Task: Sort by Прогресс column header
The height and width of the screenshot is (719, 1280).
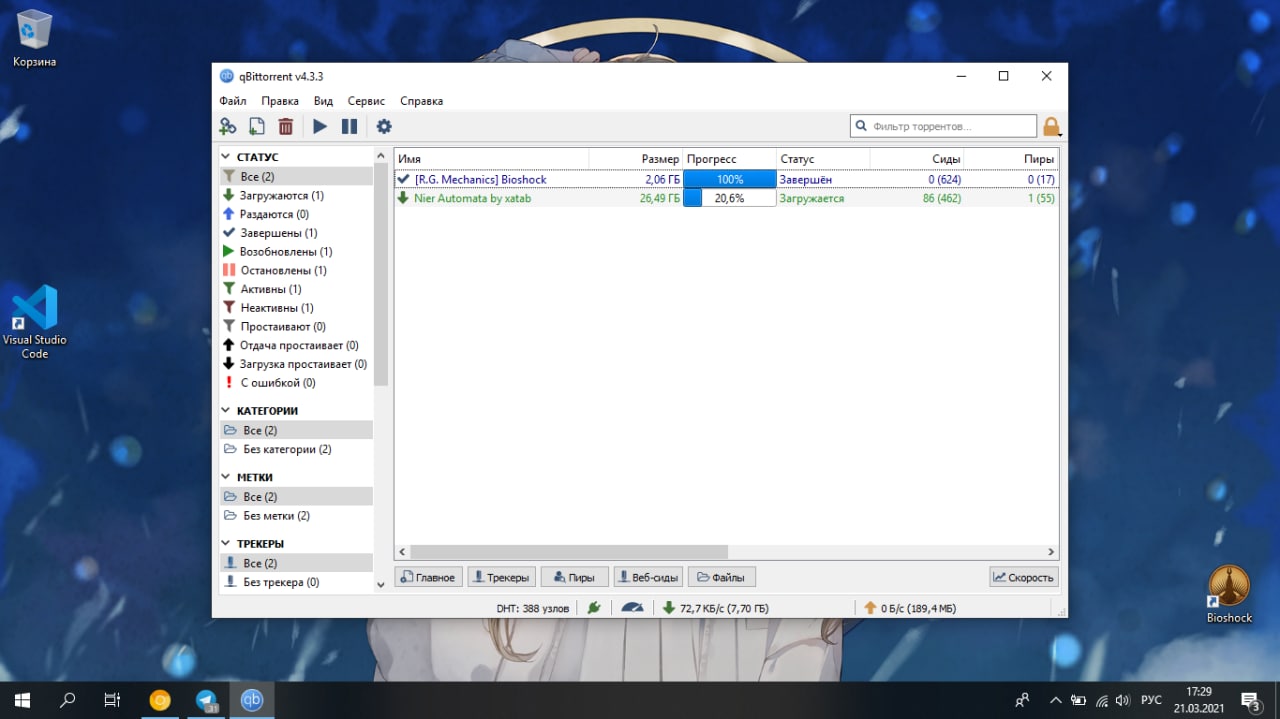Action: 729,159
